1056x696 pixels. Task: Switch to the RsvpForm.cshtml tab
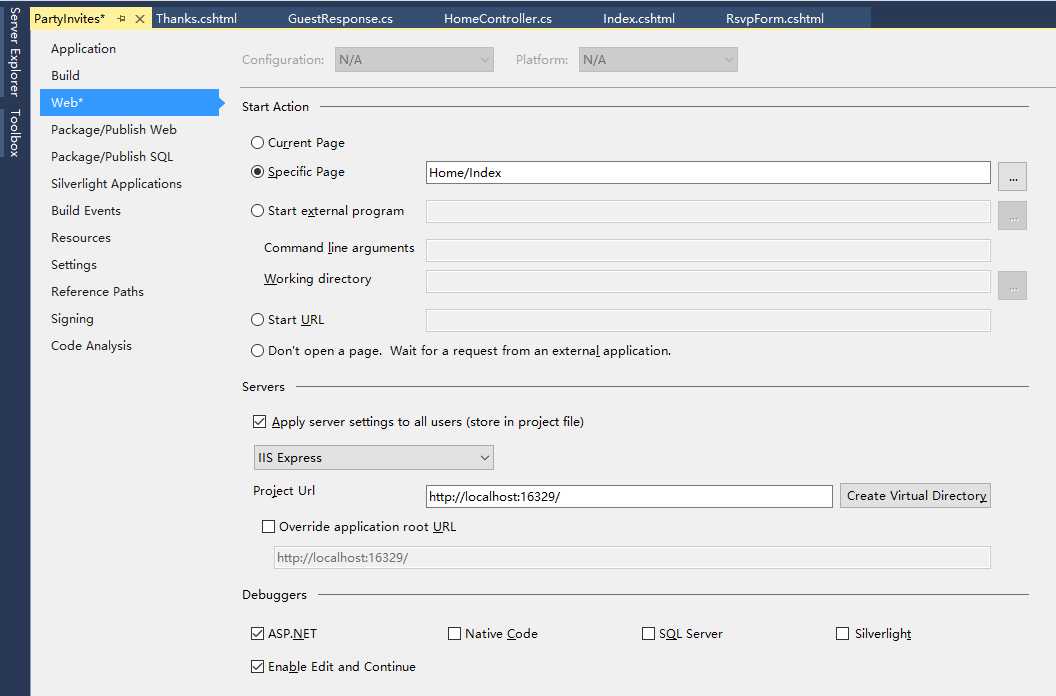click(x=774, y=19)
